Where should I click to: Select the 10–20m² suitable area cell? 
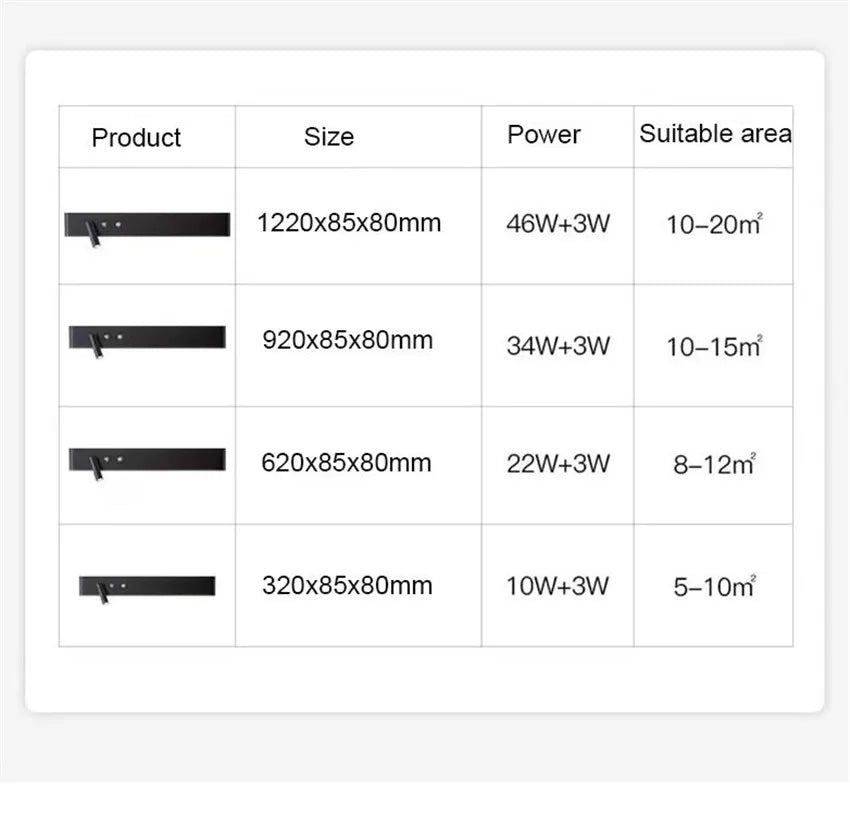[x=714, y=225]
